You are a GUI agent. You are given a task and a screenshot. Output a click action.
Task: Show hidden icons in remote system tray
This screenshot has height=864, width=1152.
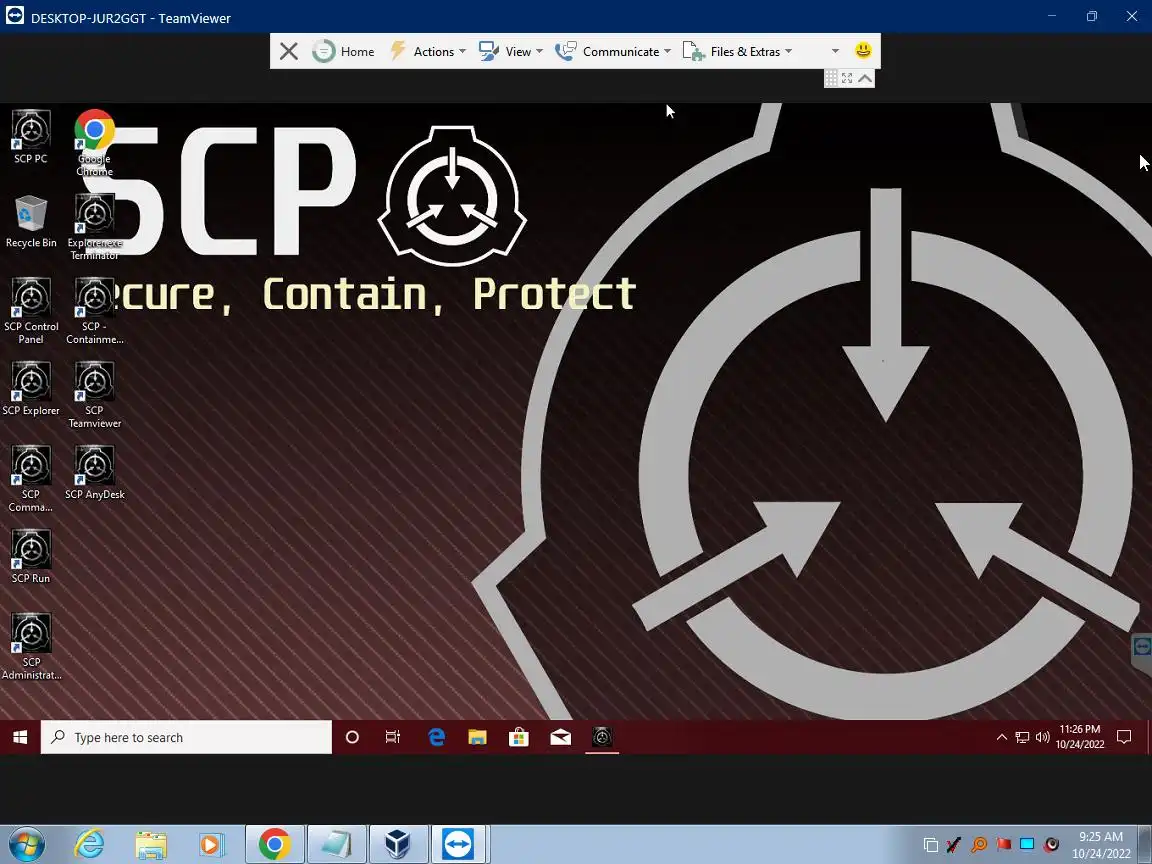pos(1001,737)
